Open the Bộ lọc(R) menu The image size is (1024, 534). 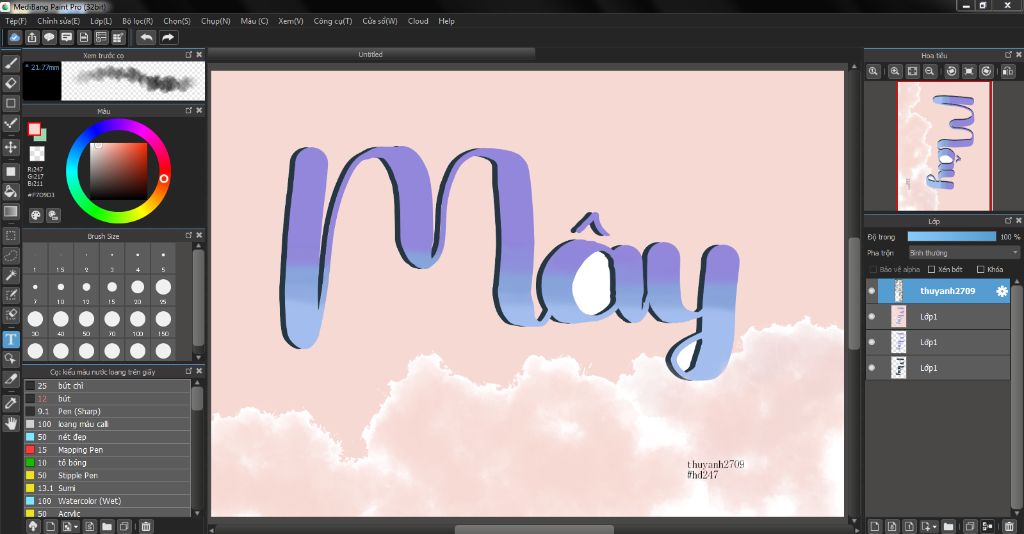point(137,21)
